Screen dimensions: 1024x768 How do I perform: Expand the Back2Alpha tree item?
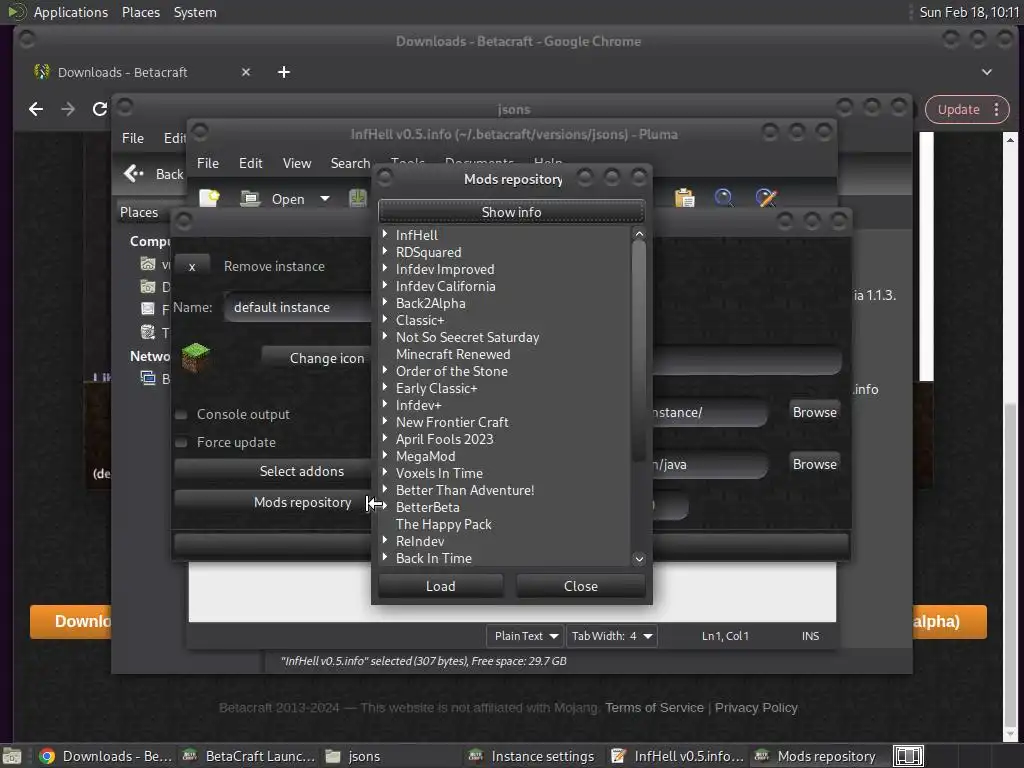(385, 302)
